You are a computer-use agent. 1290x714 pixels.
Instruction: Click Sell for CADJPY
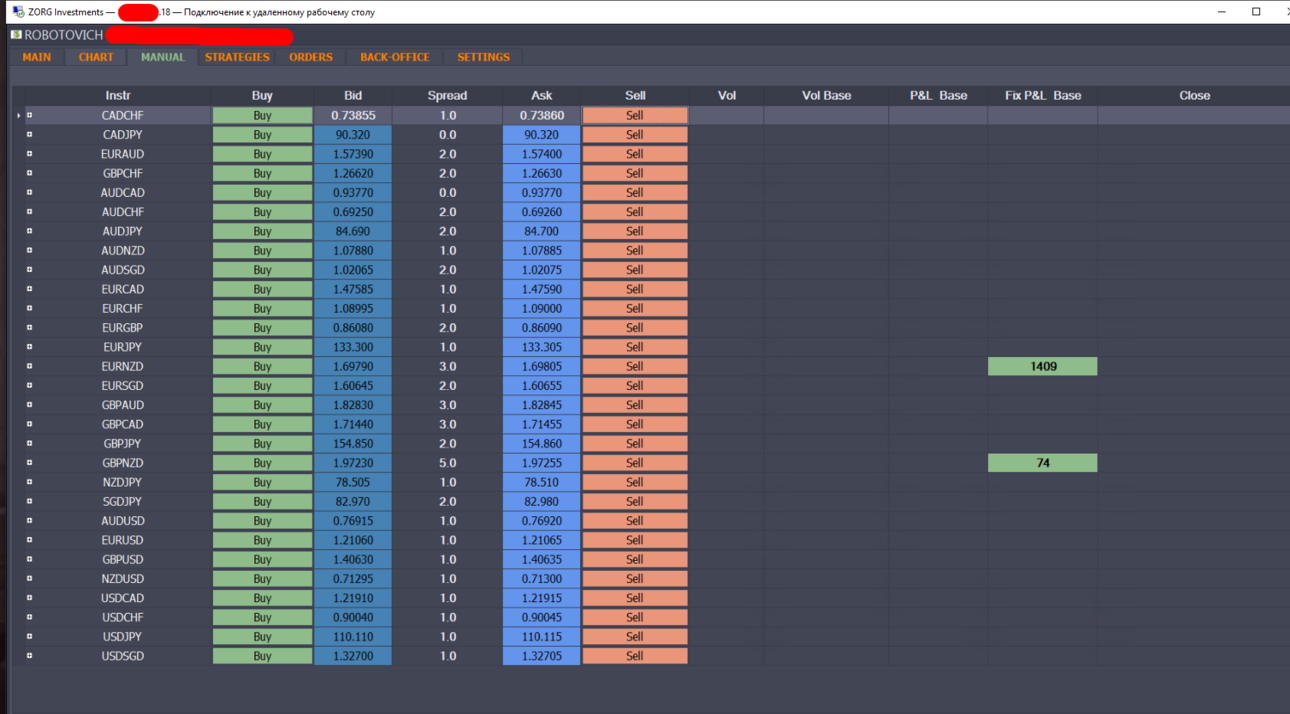[x=635, y=134]
